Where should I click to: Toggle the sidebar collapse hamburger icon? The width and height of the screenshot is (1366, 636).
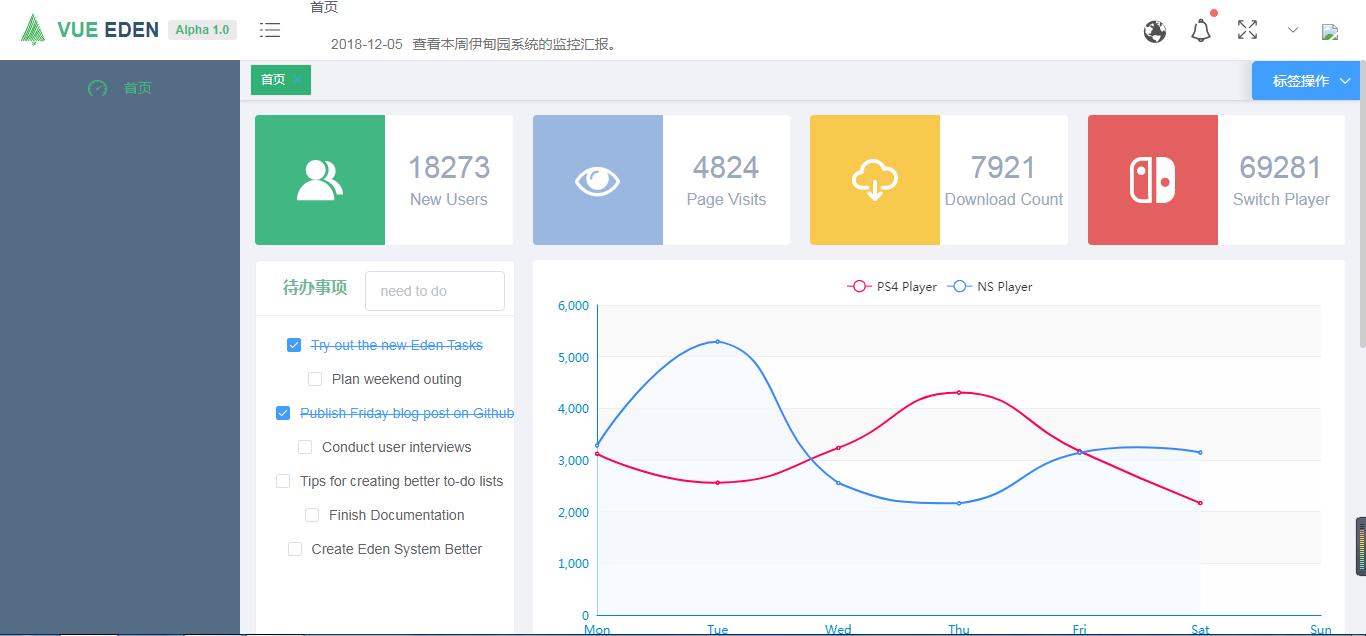(270, 30)
